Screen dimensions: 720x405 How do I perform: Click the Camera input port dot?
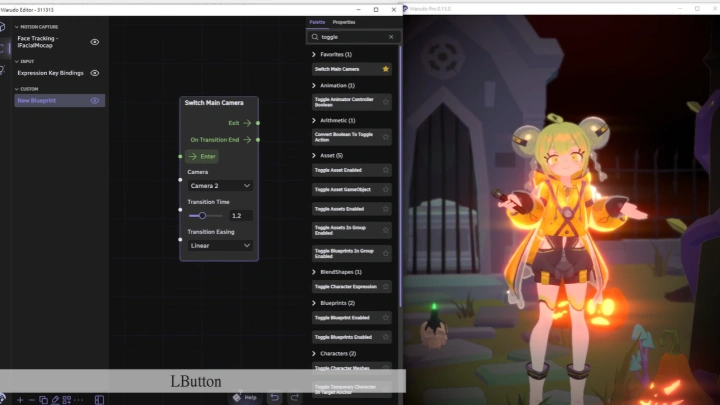tap(180, 180)
